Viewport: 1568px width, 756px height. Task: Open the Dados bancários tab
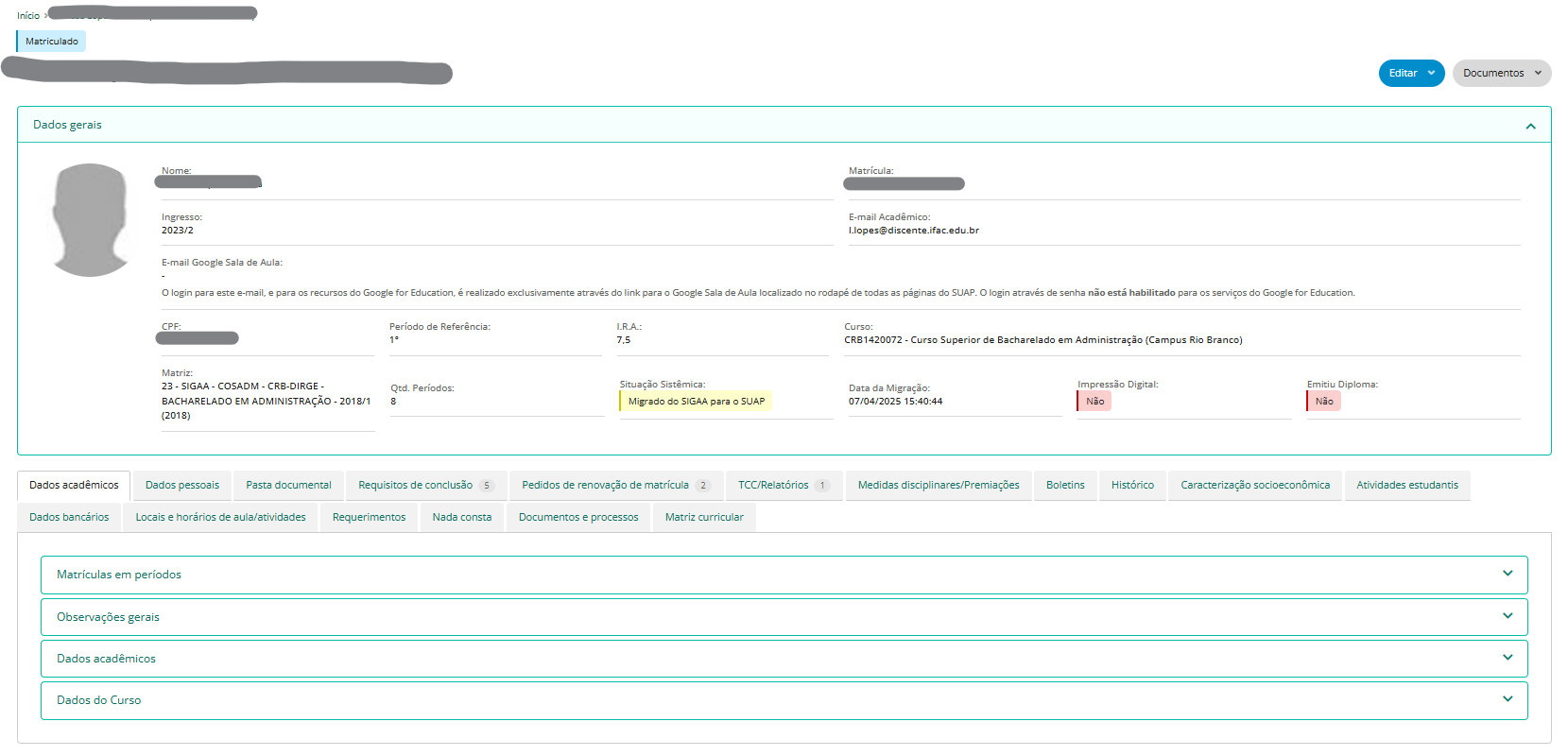[69, 517]
